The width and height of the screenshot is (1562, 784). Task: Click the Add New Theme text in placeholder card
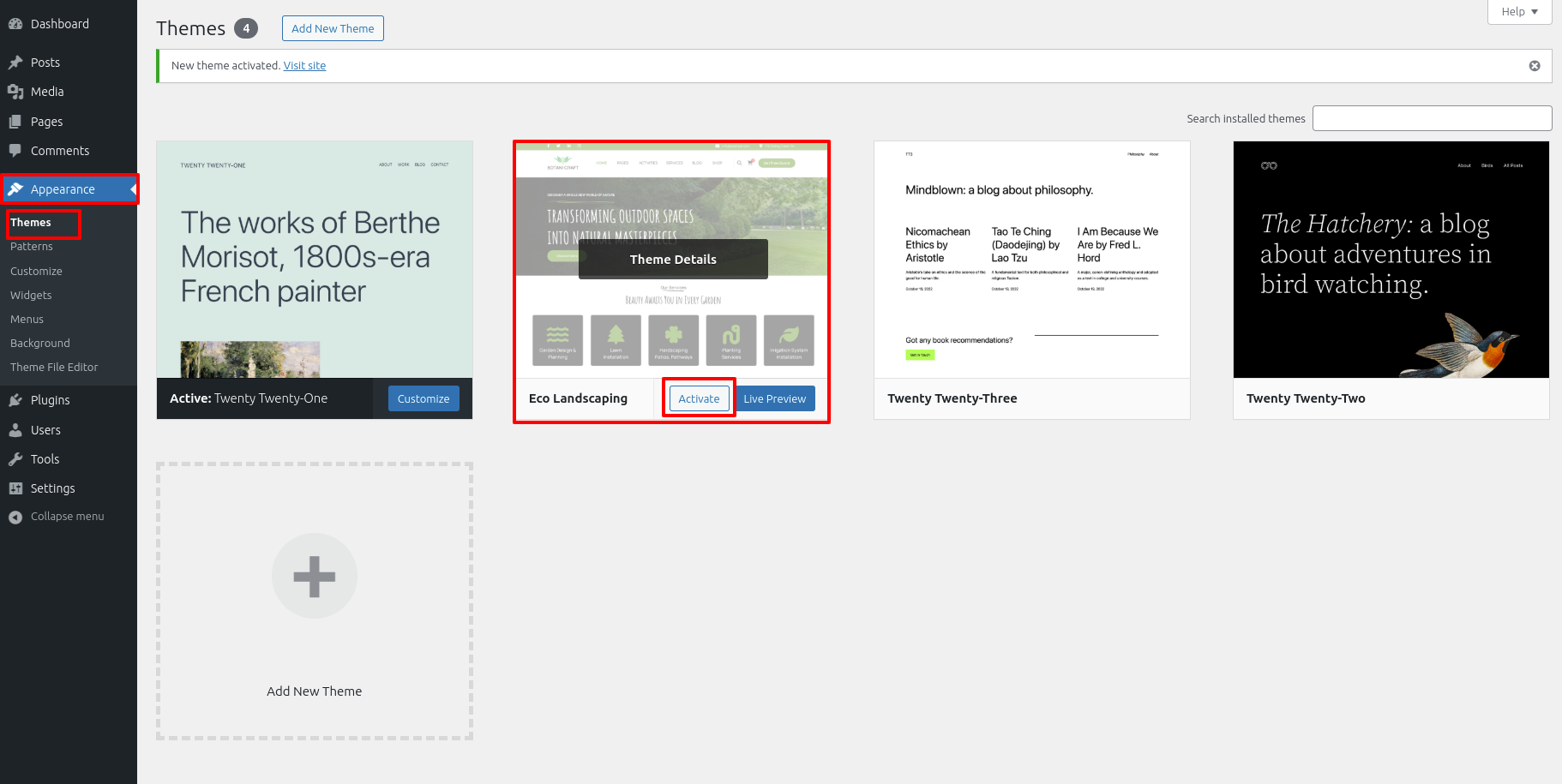[x=315, y=691]
